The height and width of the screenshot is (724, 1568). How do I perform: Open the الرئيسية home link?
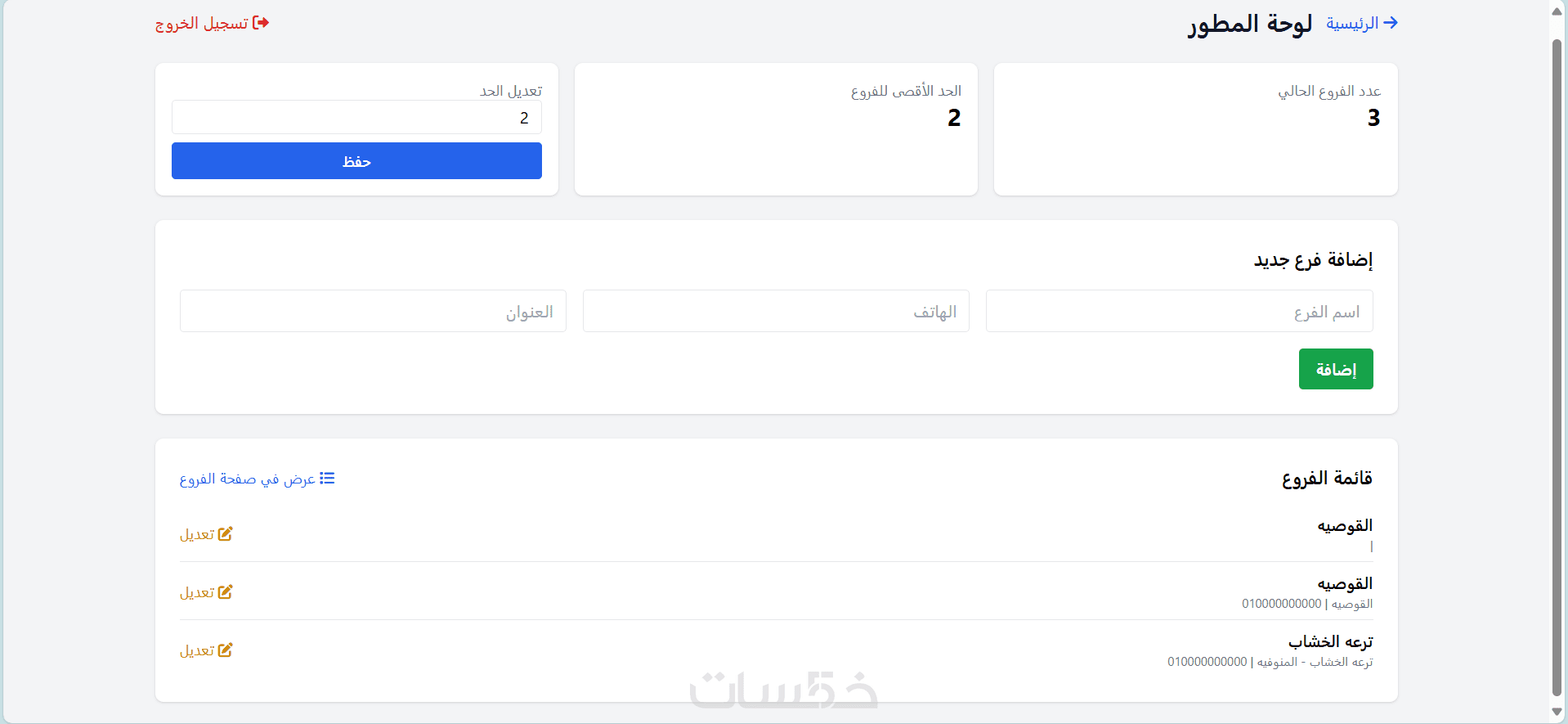coord(1352,23)
